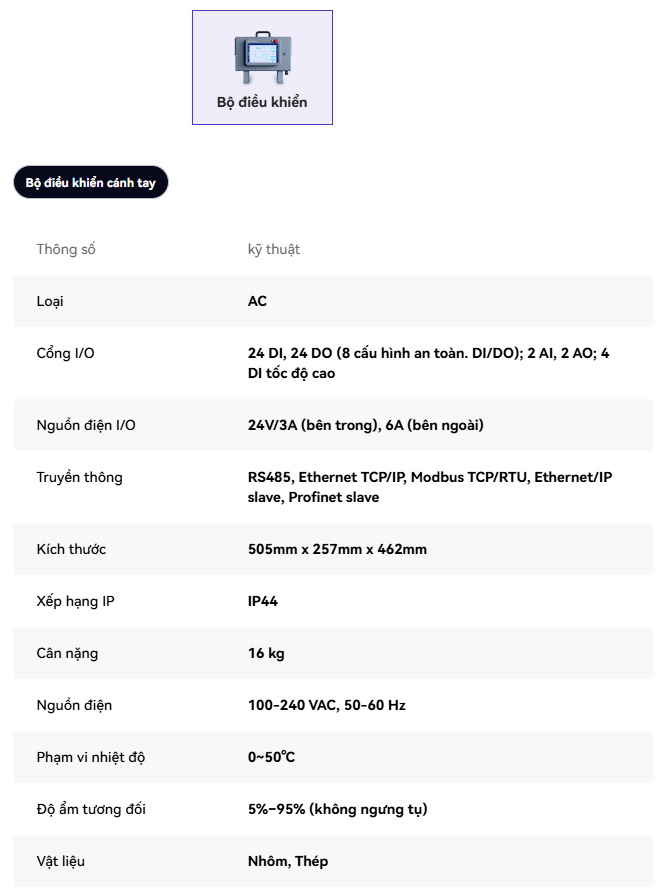Click the "IP44" rating value
Screen dimensions: 662x896
(263, 601)
